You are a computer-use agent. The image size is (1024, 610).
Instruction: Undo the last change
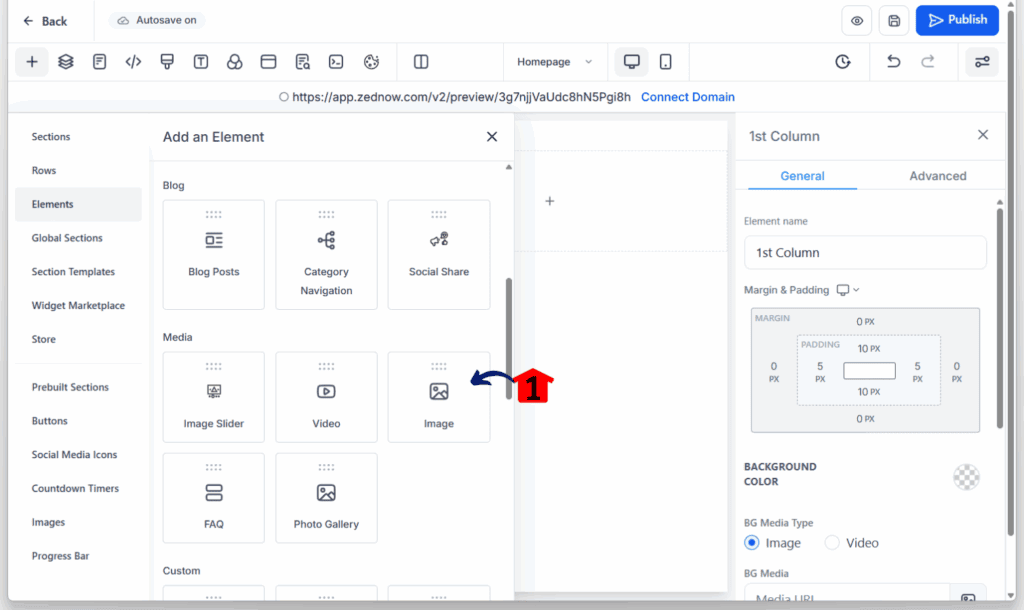coord(893,62)
